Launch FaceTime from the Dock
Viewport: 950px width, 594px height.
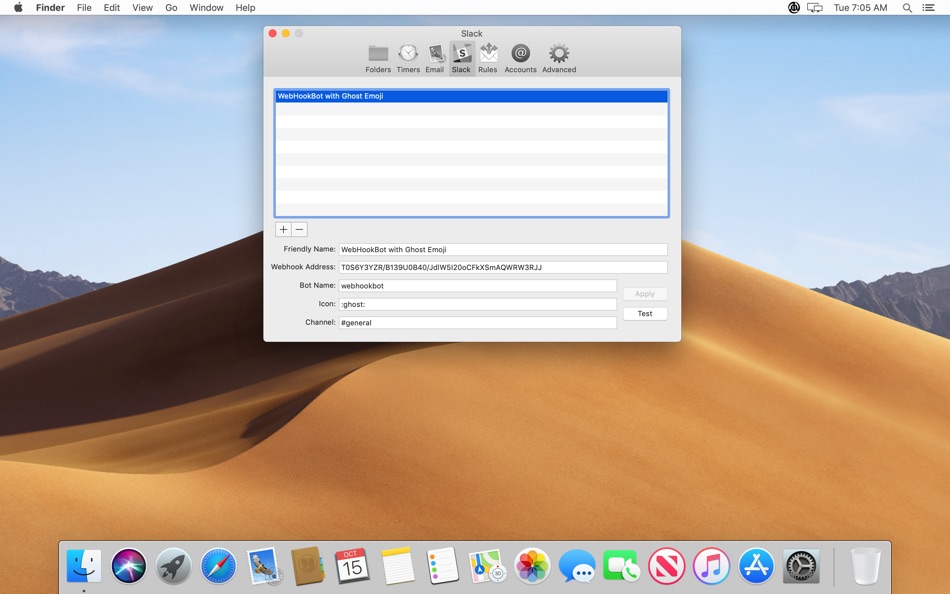(x=621, y=566)
